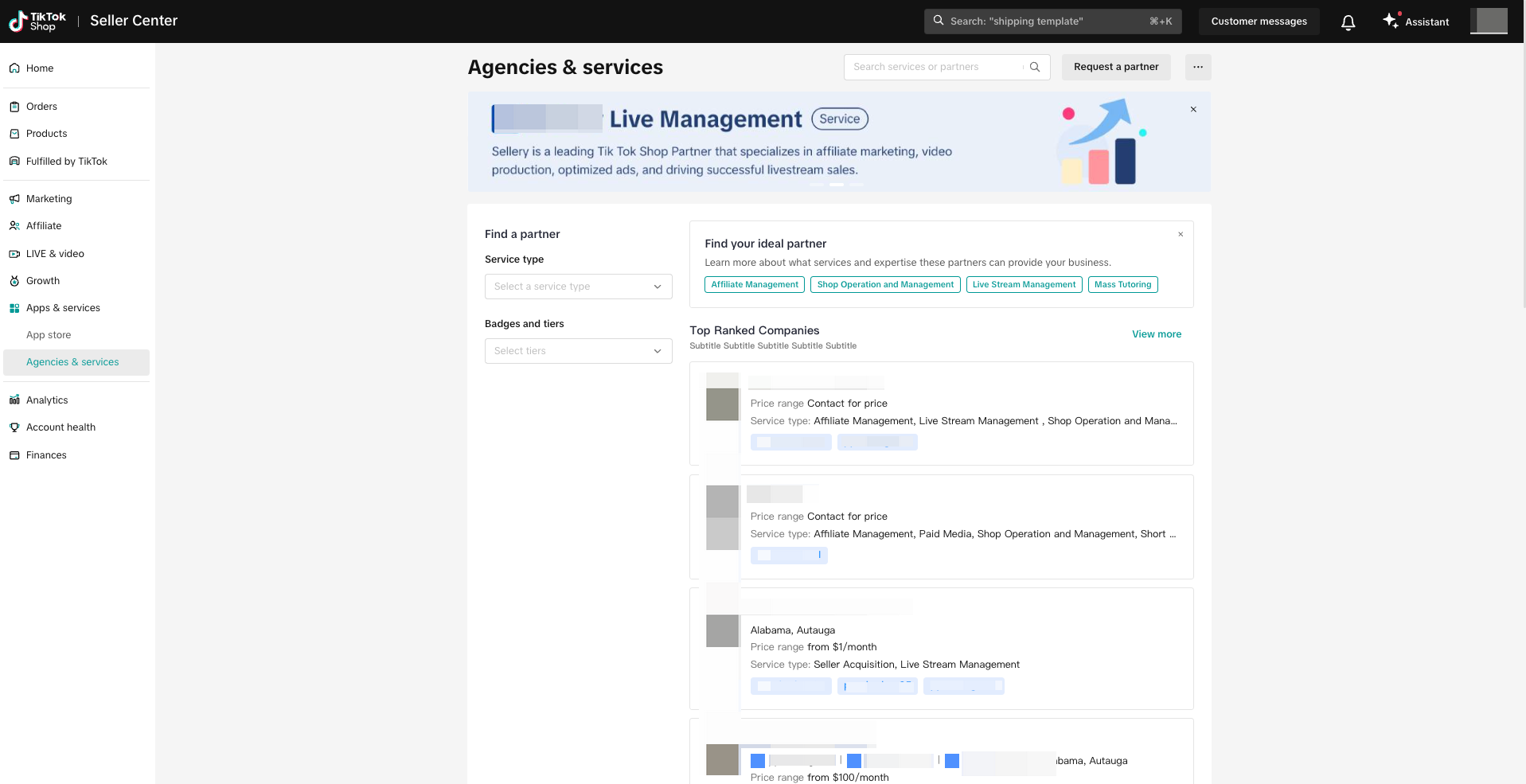
Task: Click the Request a partner button
Action: (1115, 67)
